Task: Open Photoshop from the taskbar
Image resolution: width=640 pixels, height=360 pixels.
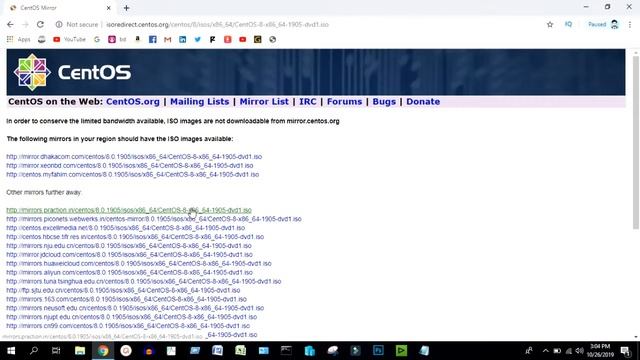Action: pyautogui.click(x=378, y=351)
